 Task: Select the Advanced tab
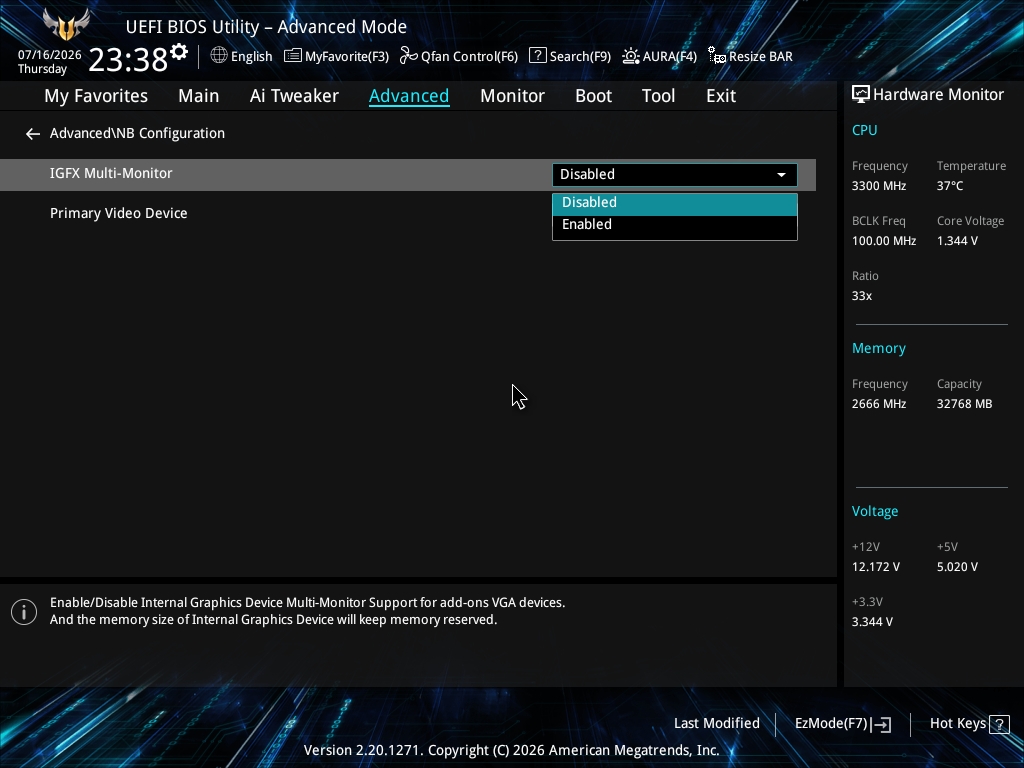point(409,96)
